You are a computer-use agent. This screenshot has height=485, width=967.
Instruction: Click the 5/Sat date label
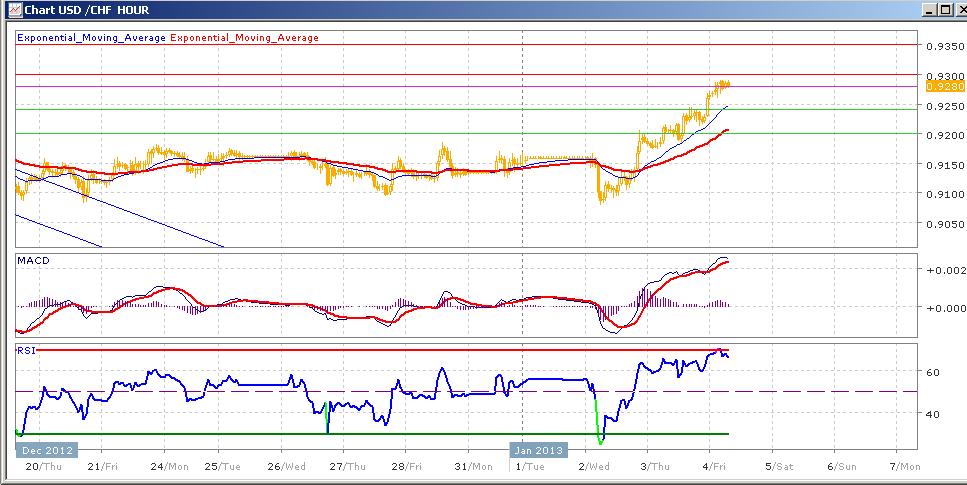click(x=779, y=466)
